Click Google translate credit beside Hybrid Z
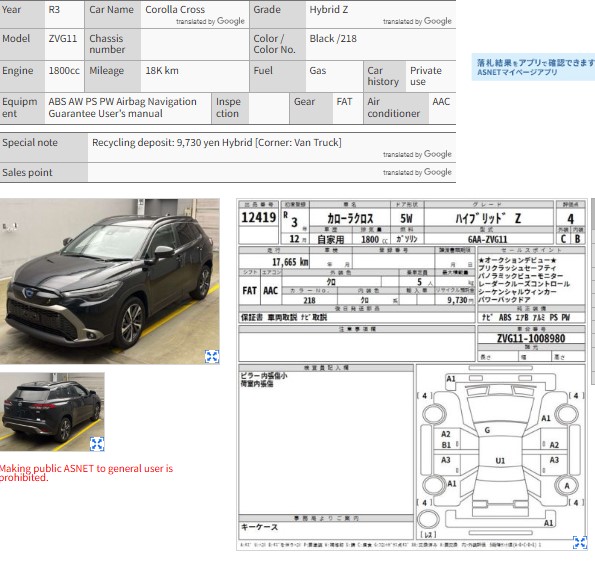The width and height of the screenshot is (595, 561). 417,21
